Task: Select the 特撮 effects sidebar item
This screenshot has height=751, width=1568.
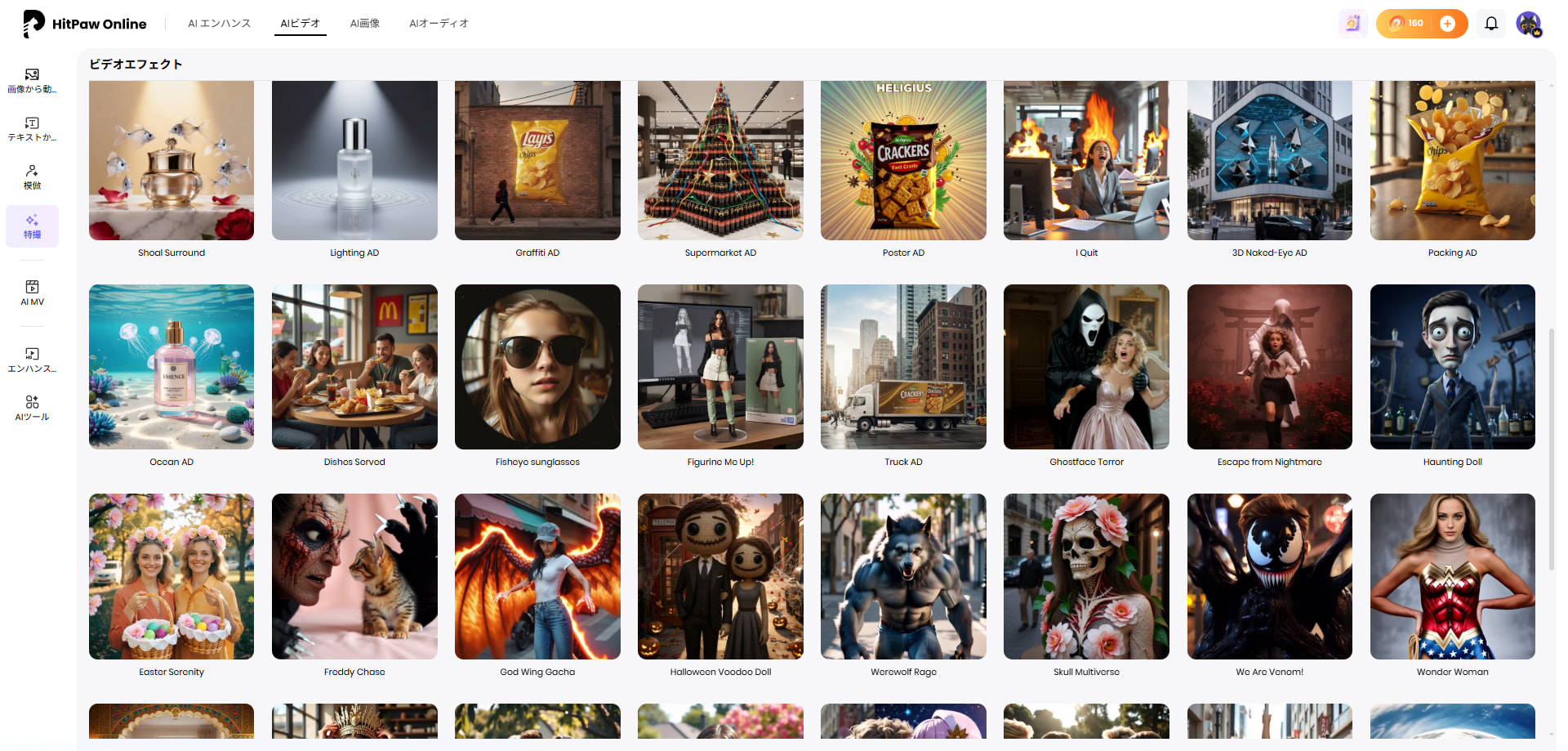Action: (32, 226)
